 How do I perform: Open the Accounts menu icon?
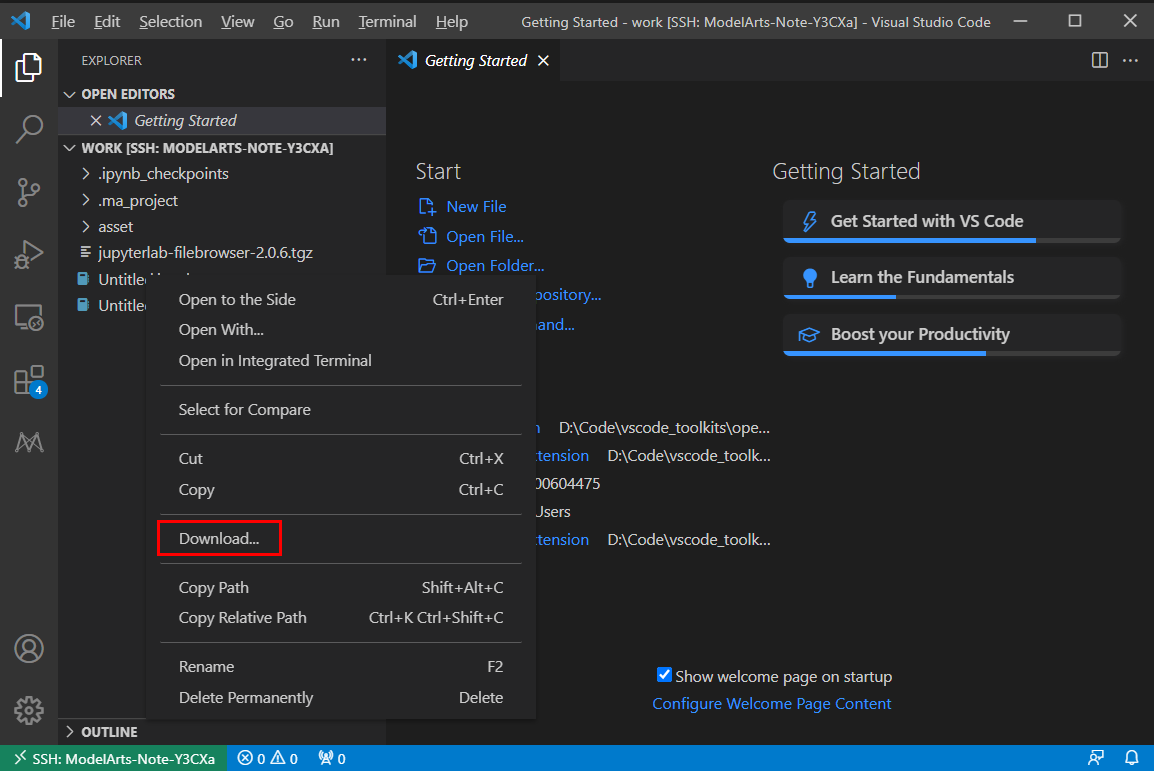tap(29, 648)
